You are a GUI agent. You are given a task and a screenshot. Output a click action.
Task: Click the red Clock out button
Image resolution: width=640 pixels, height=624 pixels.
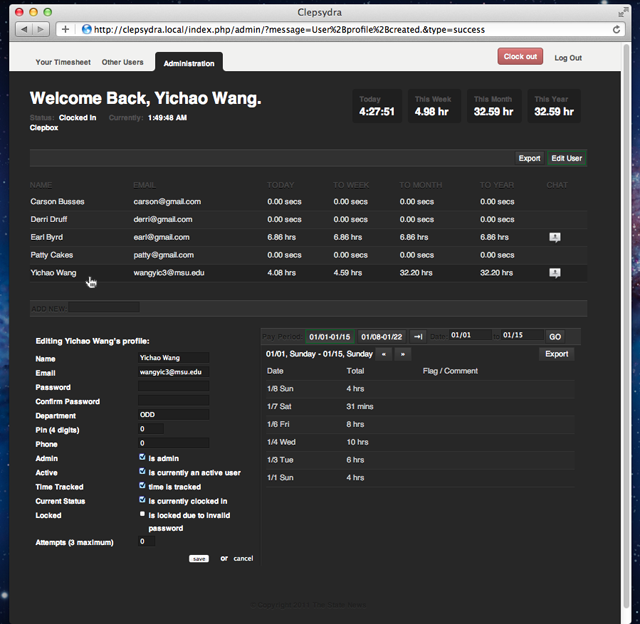pyautogui.click(x=520, y=56)
